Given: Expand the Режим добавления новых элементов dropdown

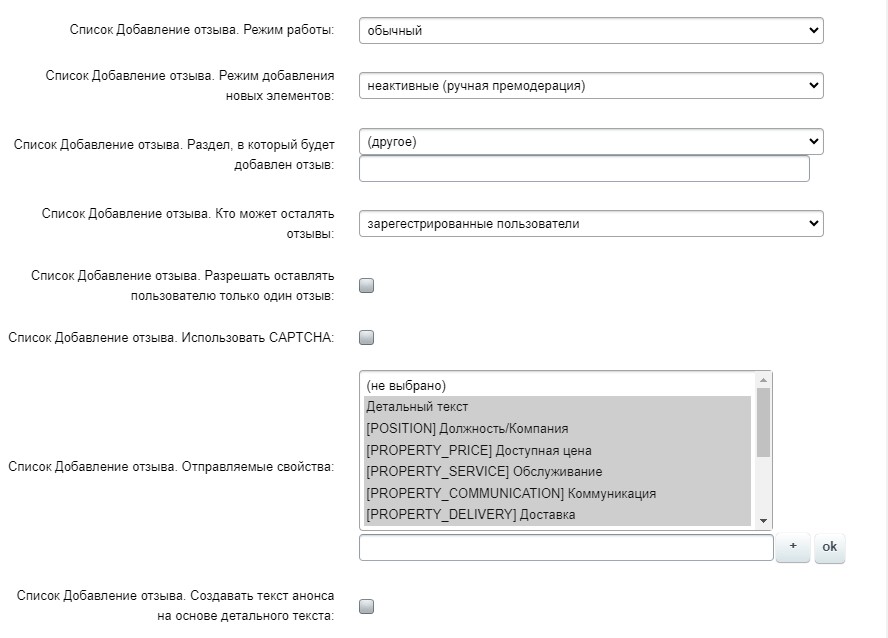Looking at the screenshot, I should (x=590, y=86).
